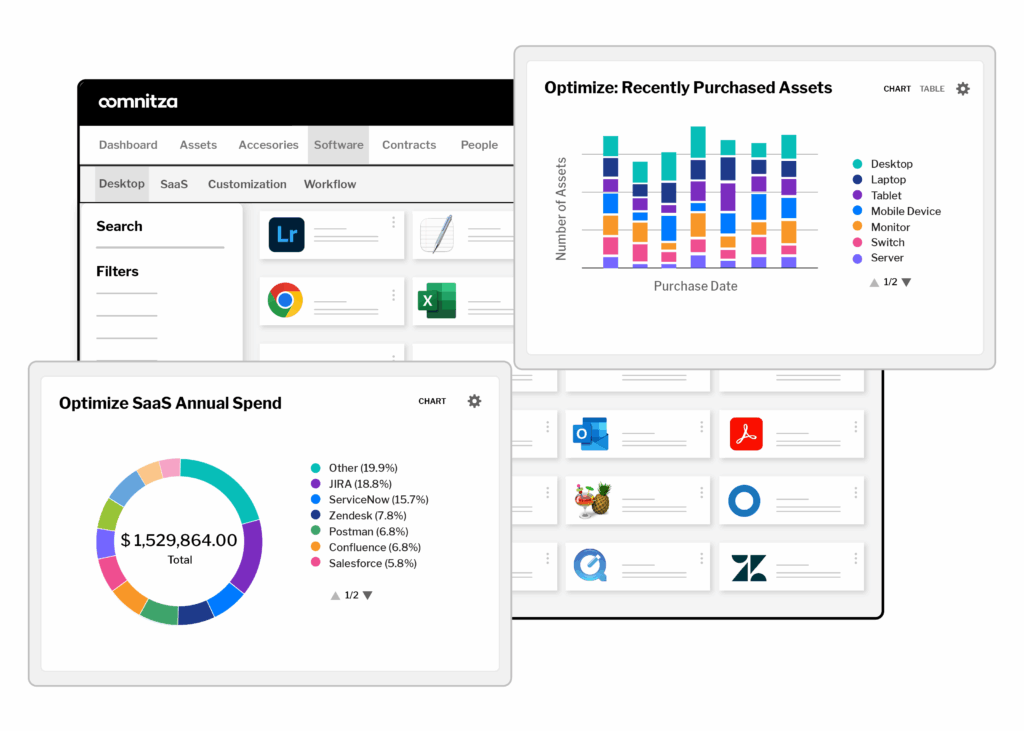Select the Google Chrome software icon
This screenshot has height=731, width=1024.
286,301
